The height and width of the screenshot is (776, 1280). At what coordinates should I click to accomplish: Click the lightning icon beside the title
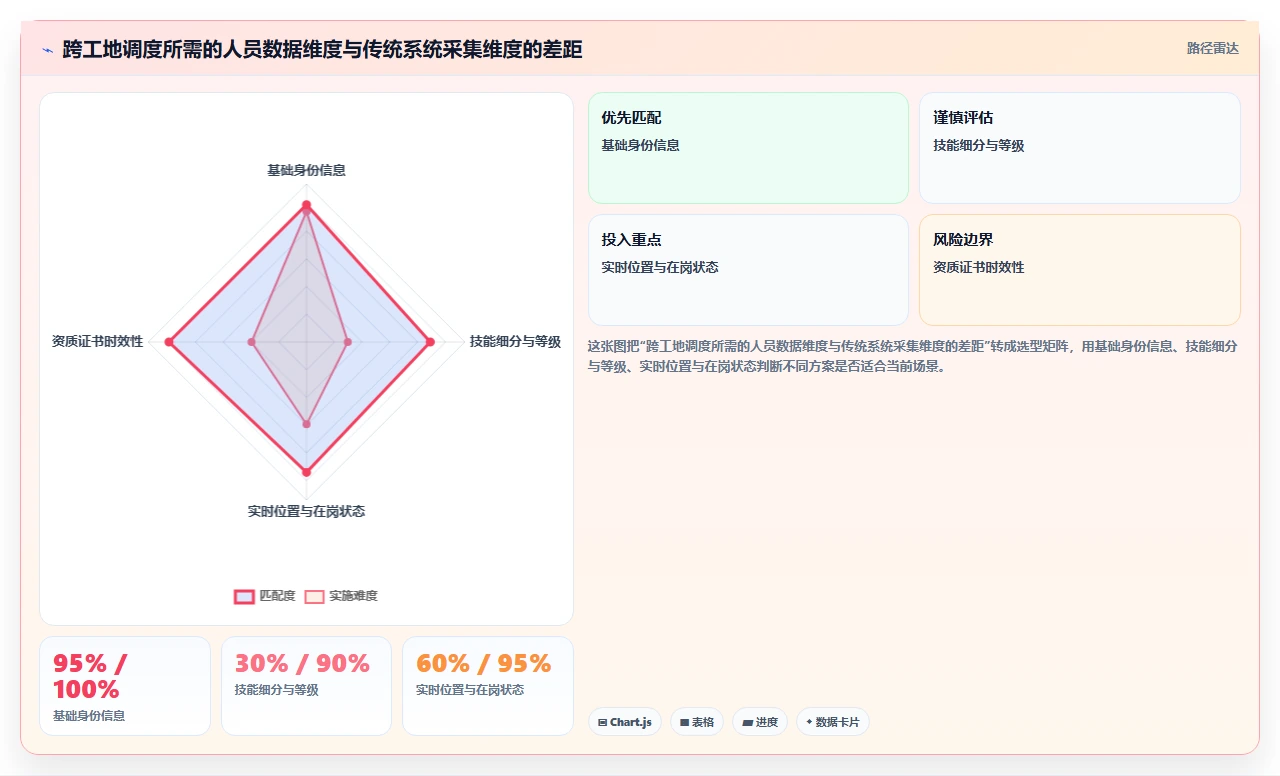click(x=47, y=50)
